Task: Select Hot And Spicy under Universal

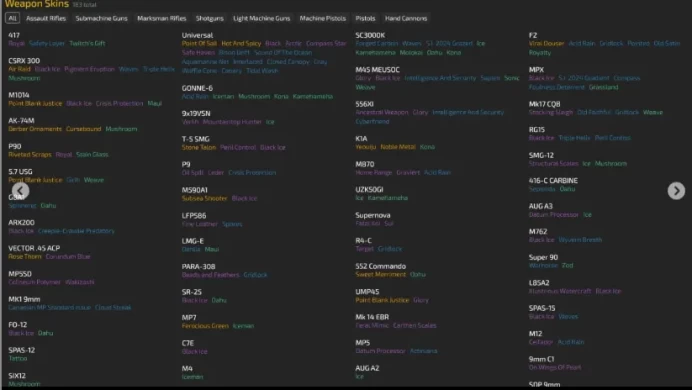Action: (241, 43)
